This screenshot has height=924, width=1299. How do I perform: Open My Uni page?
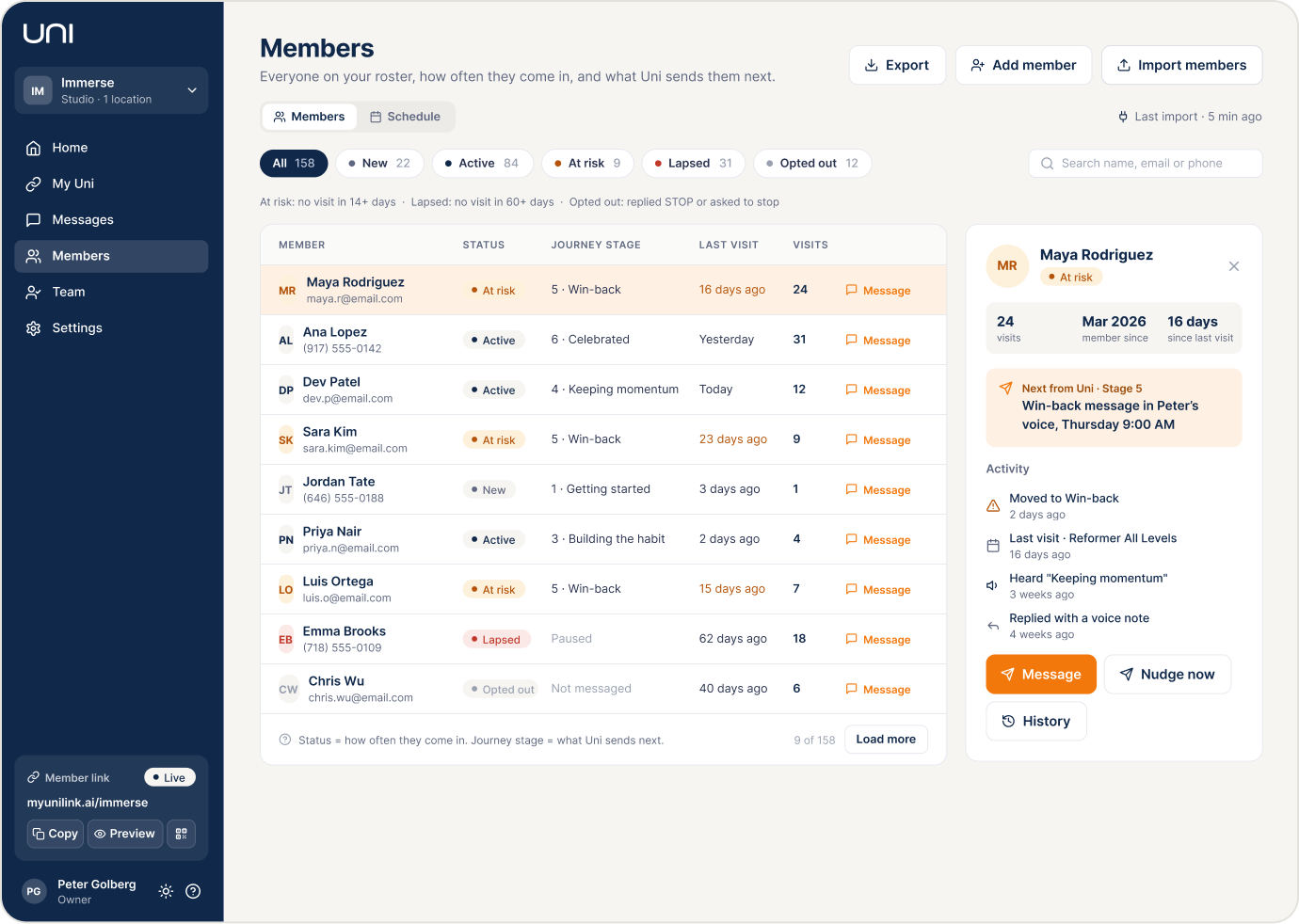pos(111,183)
